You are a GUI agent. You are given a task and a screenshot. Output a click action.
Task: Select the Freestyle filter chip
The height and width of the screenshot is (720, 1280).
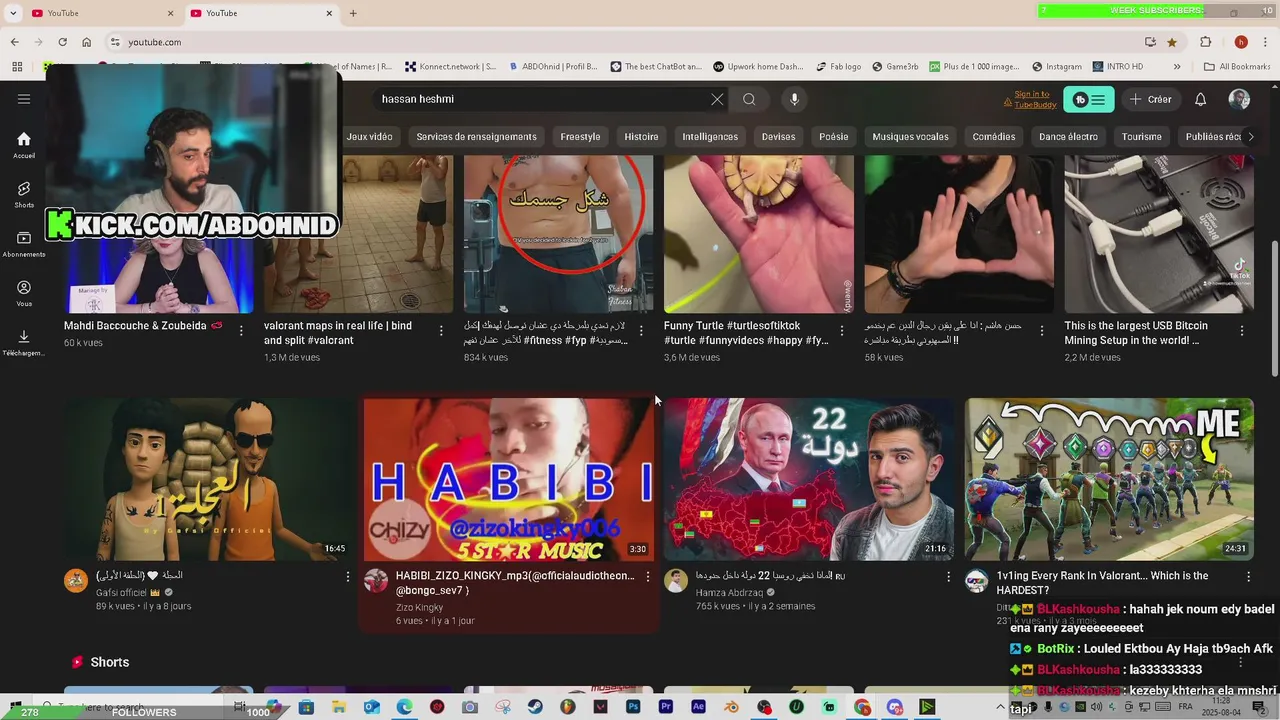(x=580, y=137)
